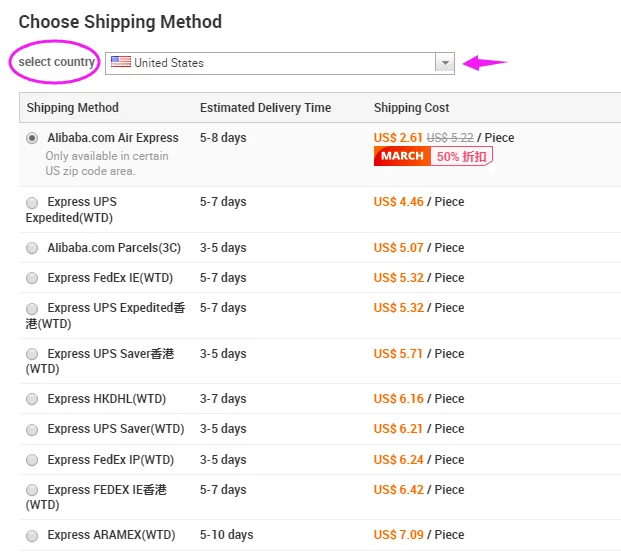This screenshot has height=558, width=621.
Task: Choose Express UPS Expedited(WTD) shipping option
Action: click(x=33, y=202)
